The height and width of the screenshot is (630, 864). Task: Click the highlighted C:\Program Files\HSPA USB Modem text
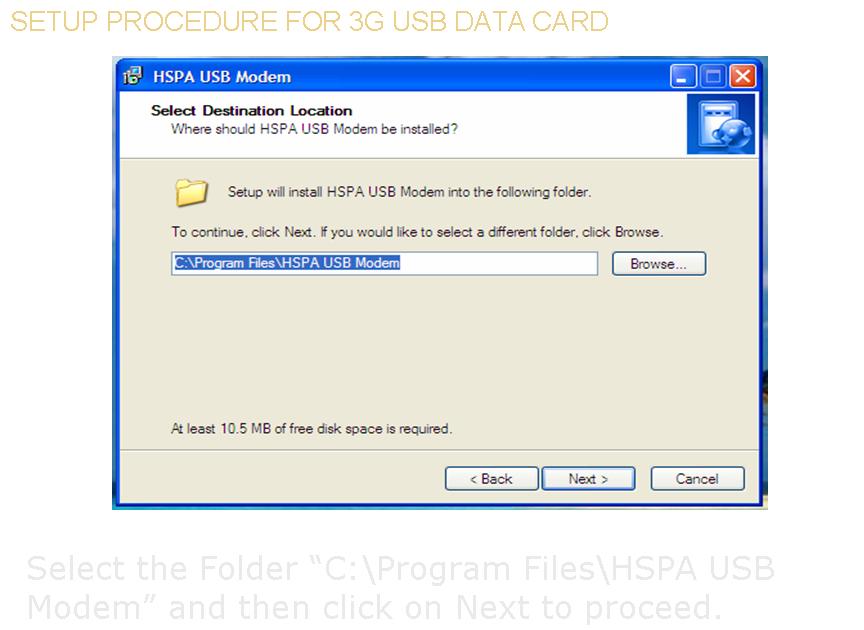[x=287, y=263]
